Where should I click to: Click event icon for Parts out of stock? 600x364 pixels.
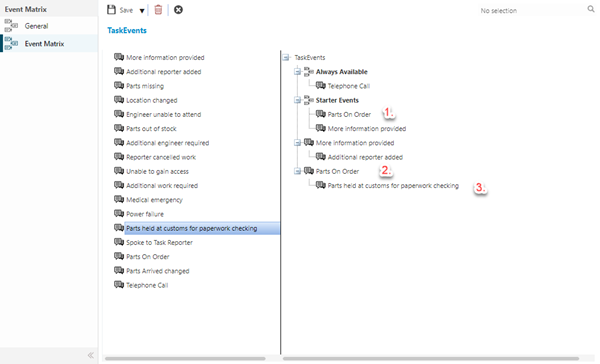[119, 128]
